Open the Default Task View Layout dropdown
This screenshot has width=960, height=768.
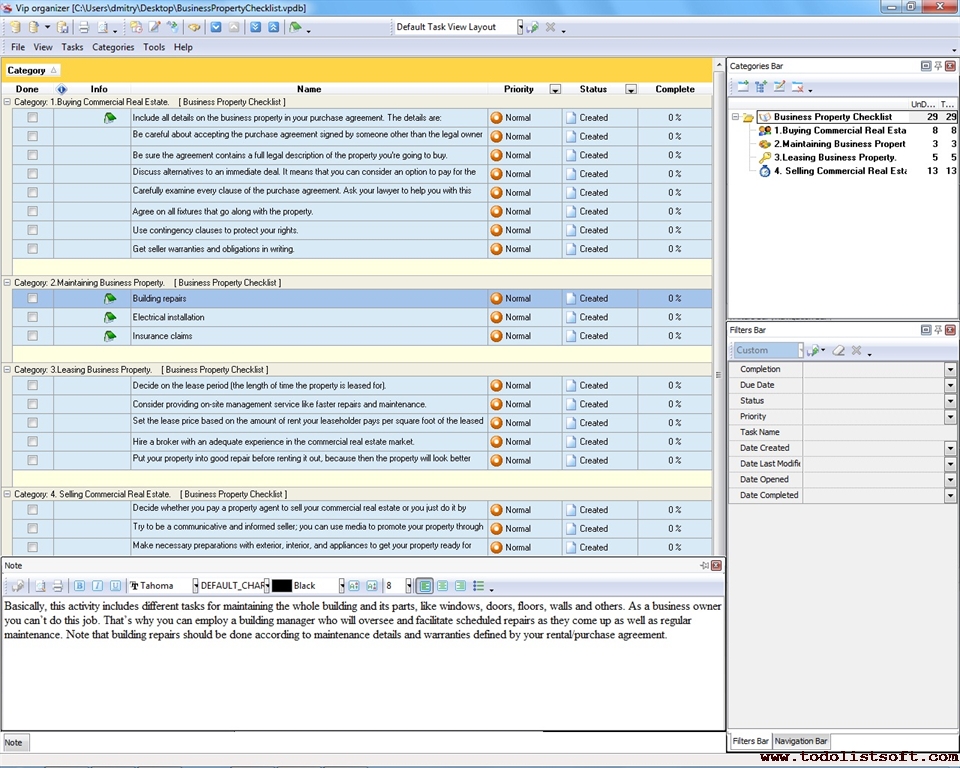pyautogui.click(x=520, y=27)
